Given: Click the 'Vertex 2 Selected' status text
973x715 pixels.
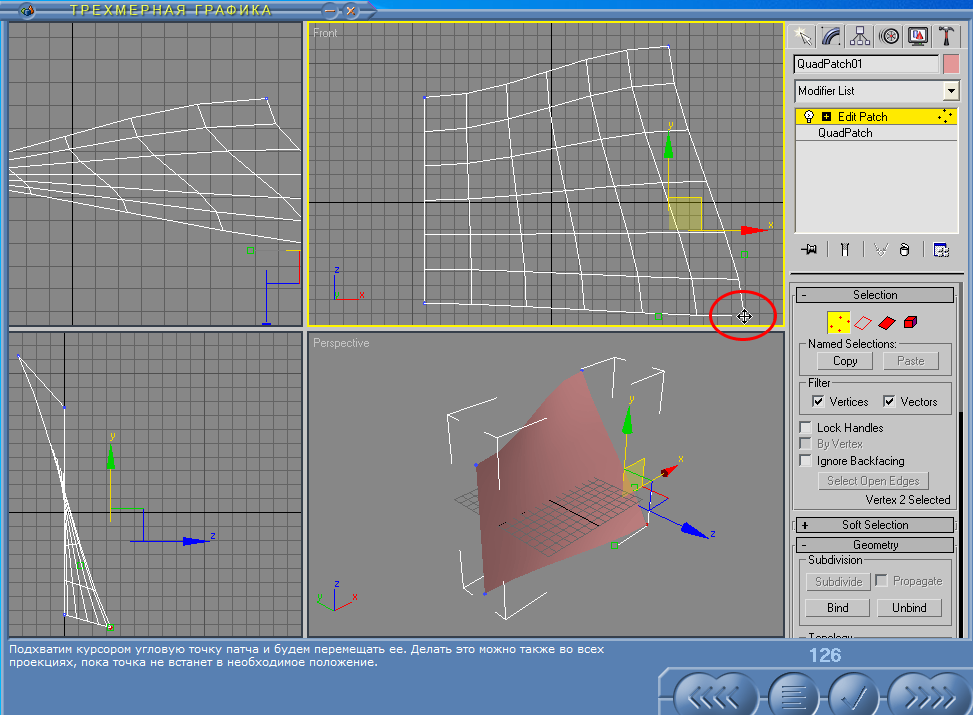Looking at the screenshot, I should coord(907,500).
